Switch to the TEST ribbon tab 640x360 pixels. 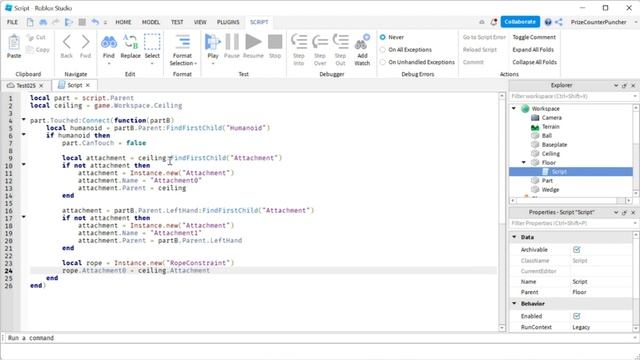(177, 22)
